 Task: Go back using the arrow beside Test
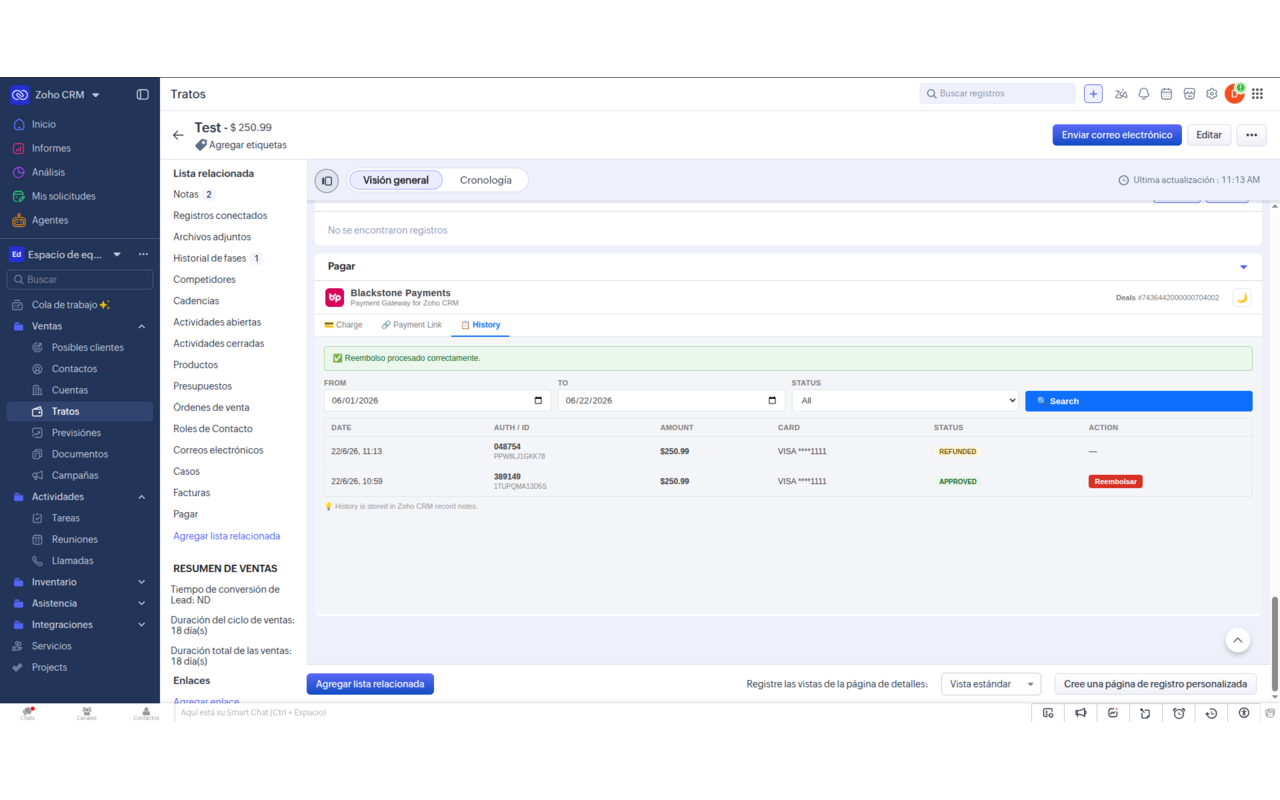pyautogui.click(x=178, y=135)
